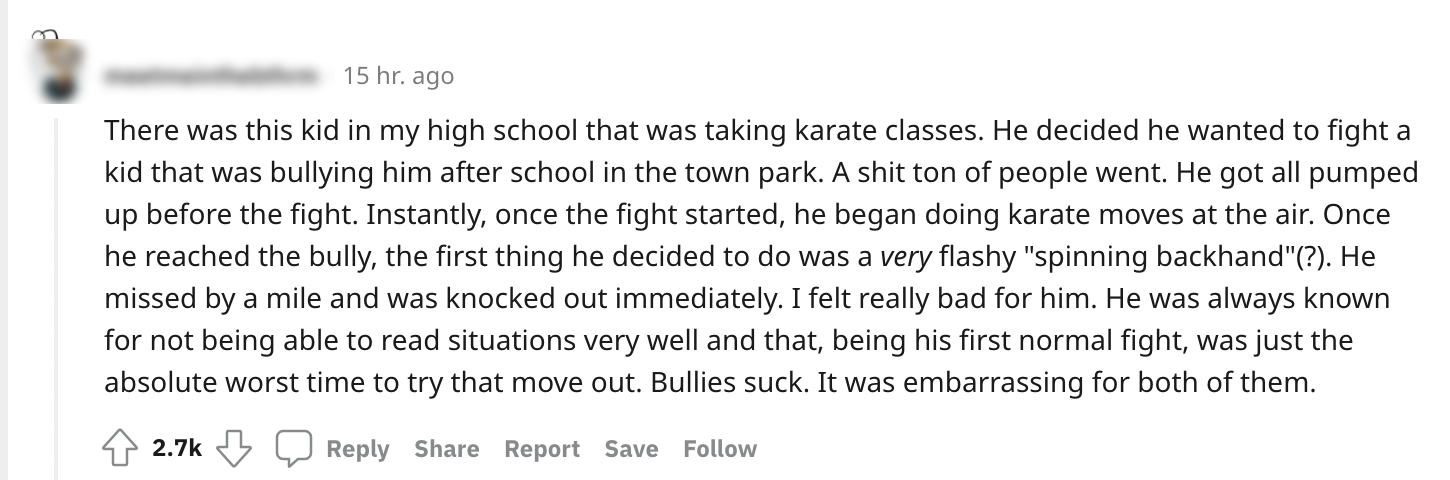1450x480 pixels.
Task: Open the "15 hr. ago" timestamp permalink
Action: (x=398, y=75)
